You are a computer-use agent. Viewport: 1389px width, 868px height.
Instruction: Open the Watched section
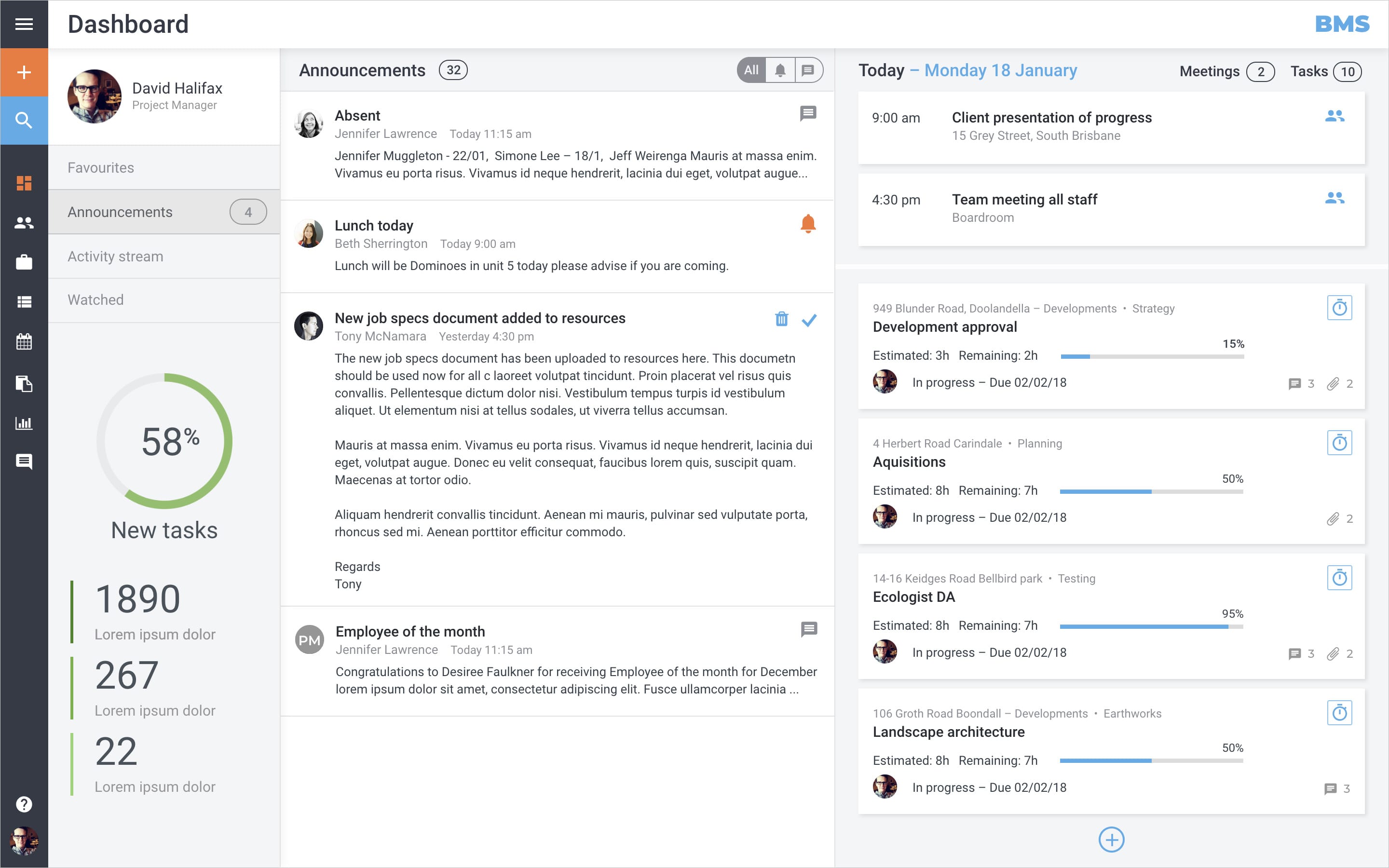point(95,299)
